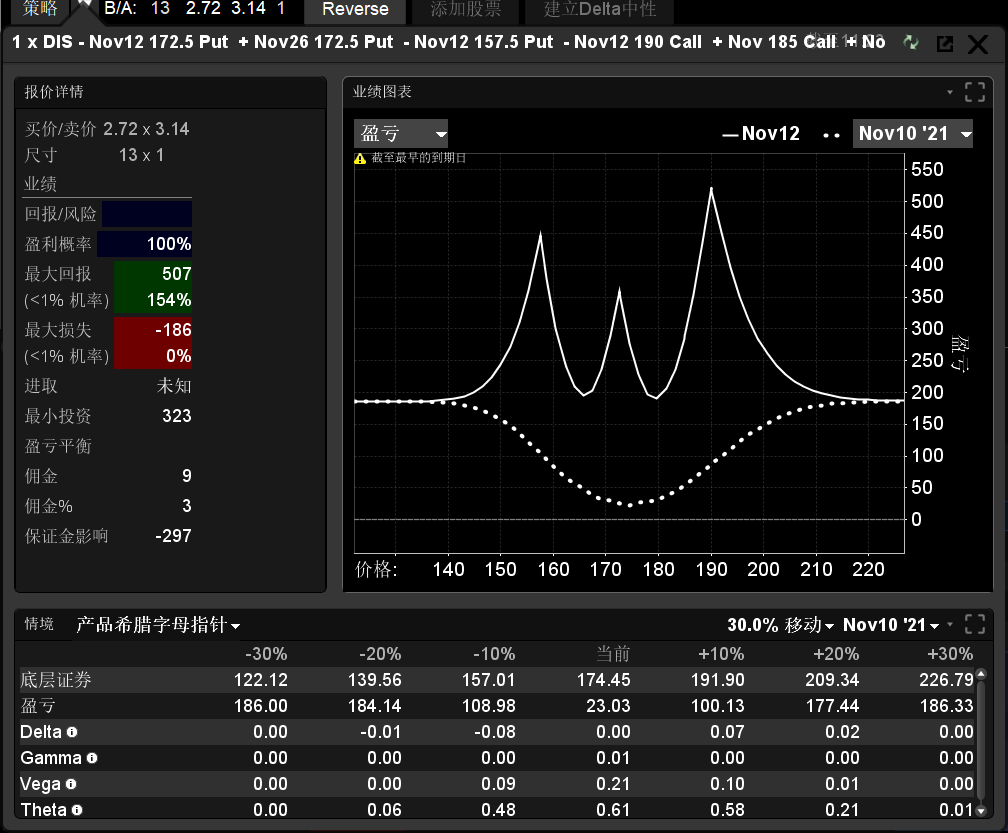
Task: Click the info icon next to Vega
Action: pos(71,784)
